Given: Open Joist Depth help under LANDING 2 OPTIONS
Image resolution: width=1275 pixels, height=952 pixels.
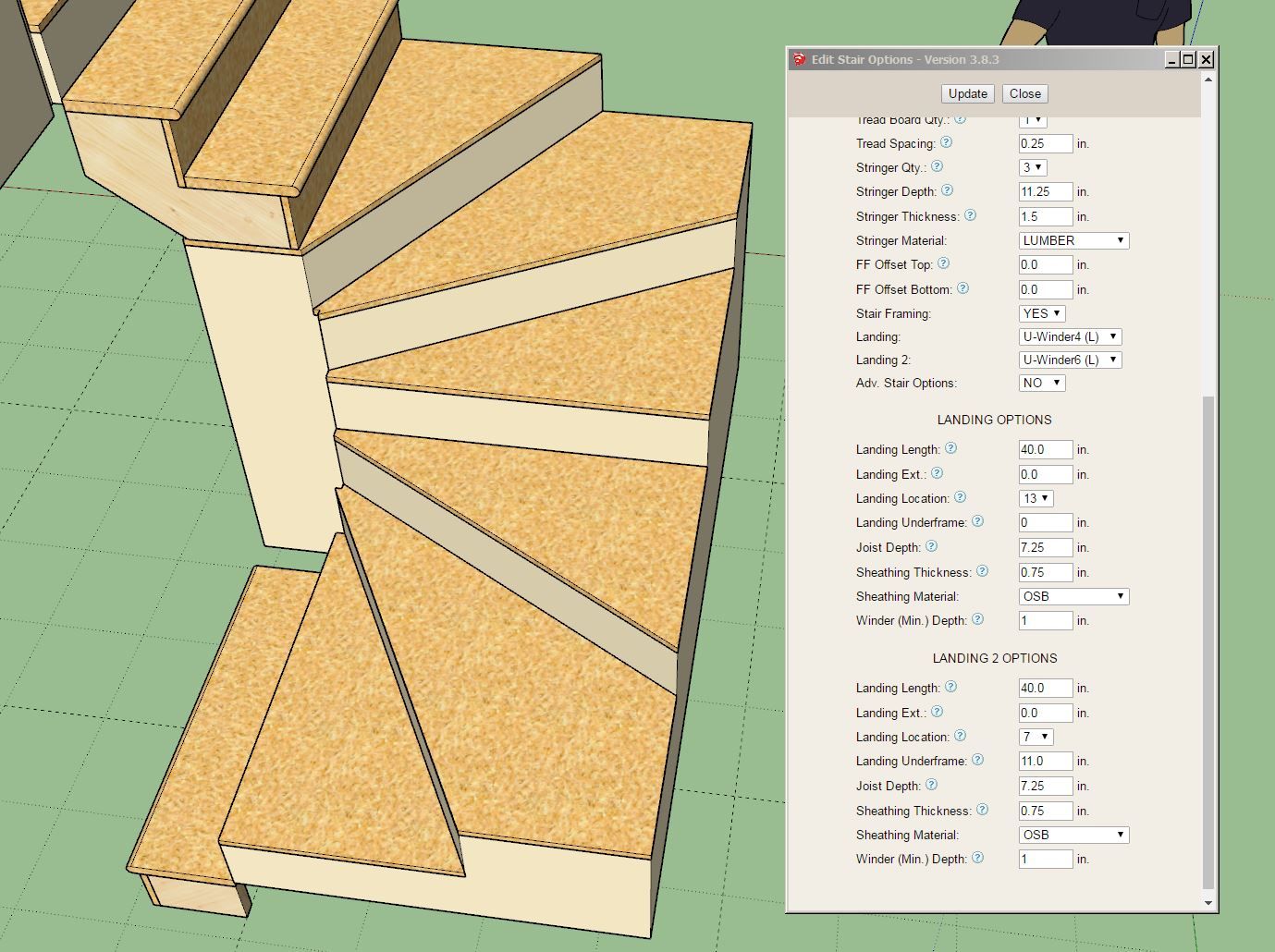Looking at the screenshot, I should [931, 785].
